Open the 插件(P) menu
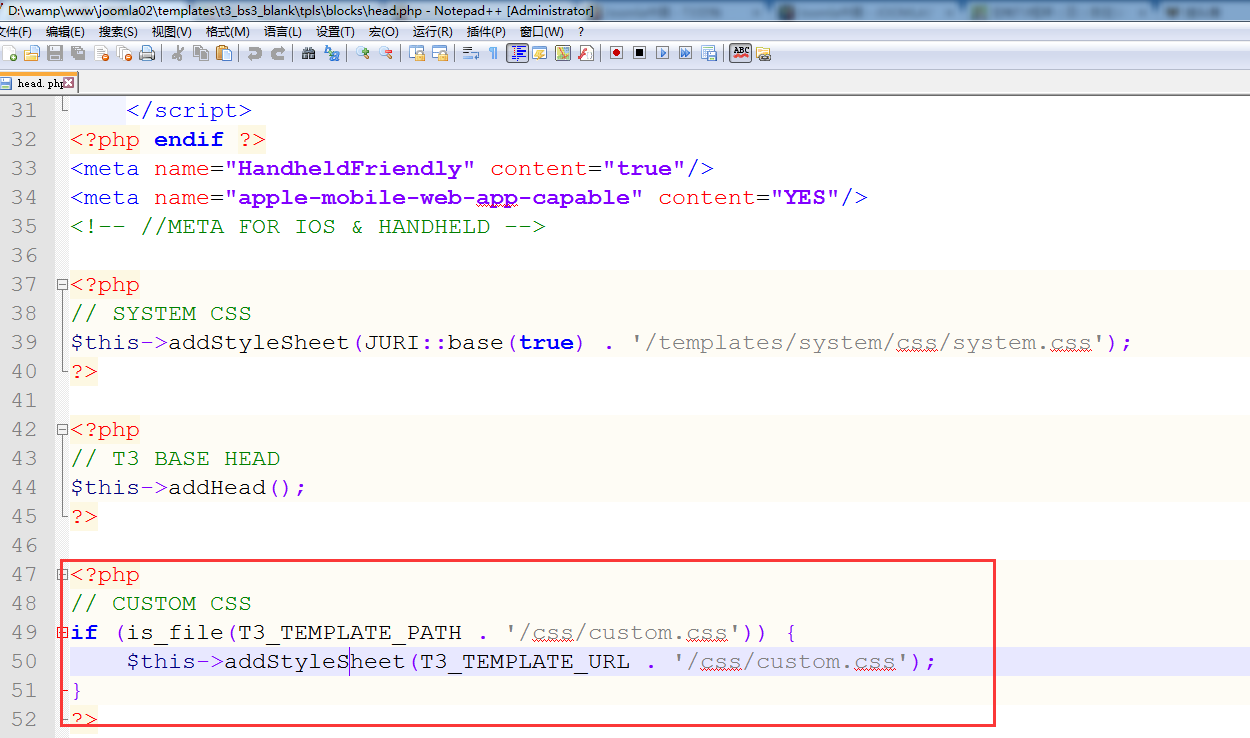The width and height of the screenshot is (1250, 738). (486, 32)
